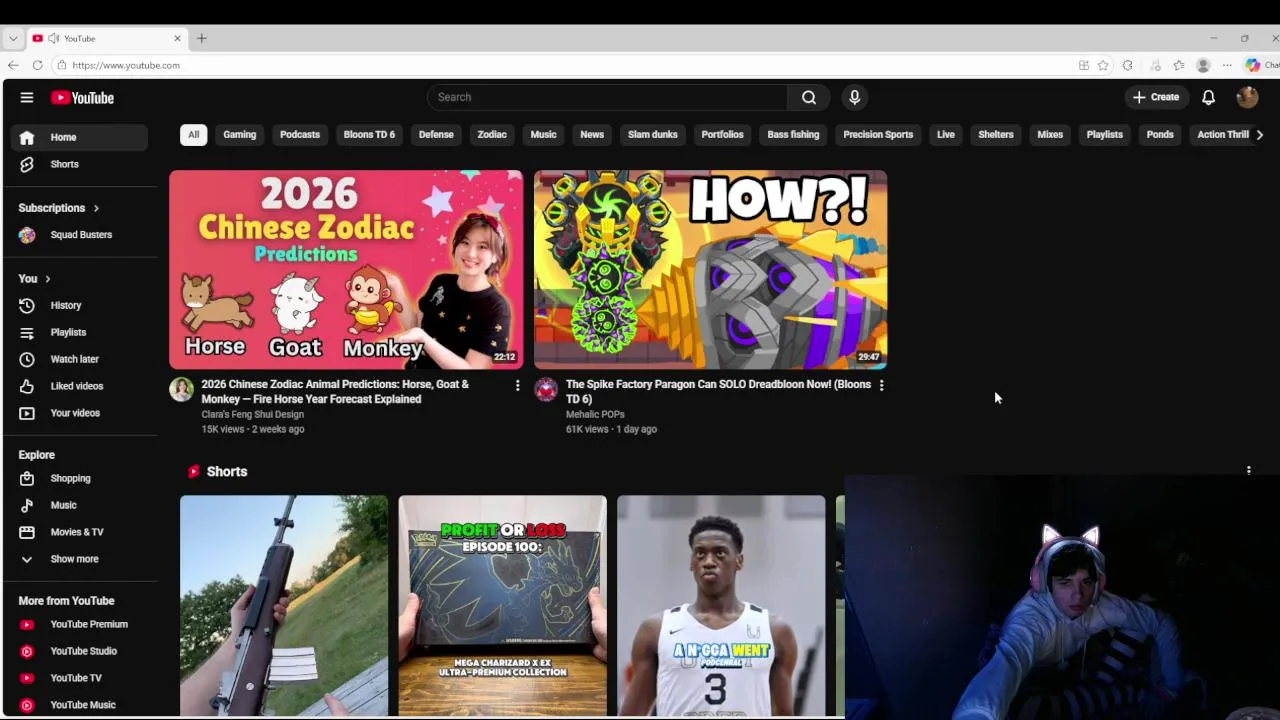Open the HOW?! Bloons video thumbnail
This screenshot has width=1280, height=720.
[x=710, y=270]
